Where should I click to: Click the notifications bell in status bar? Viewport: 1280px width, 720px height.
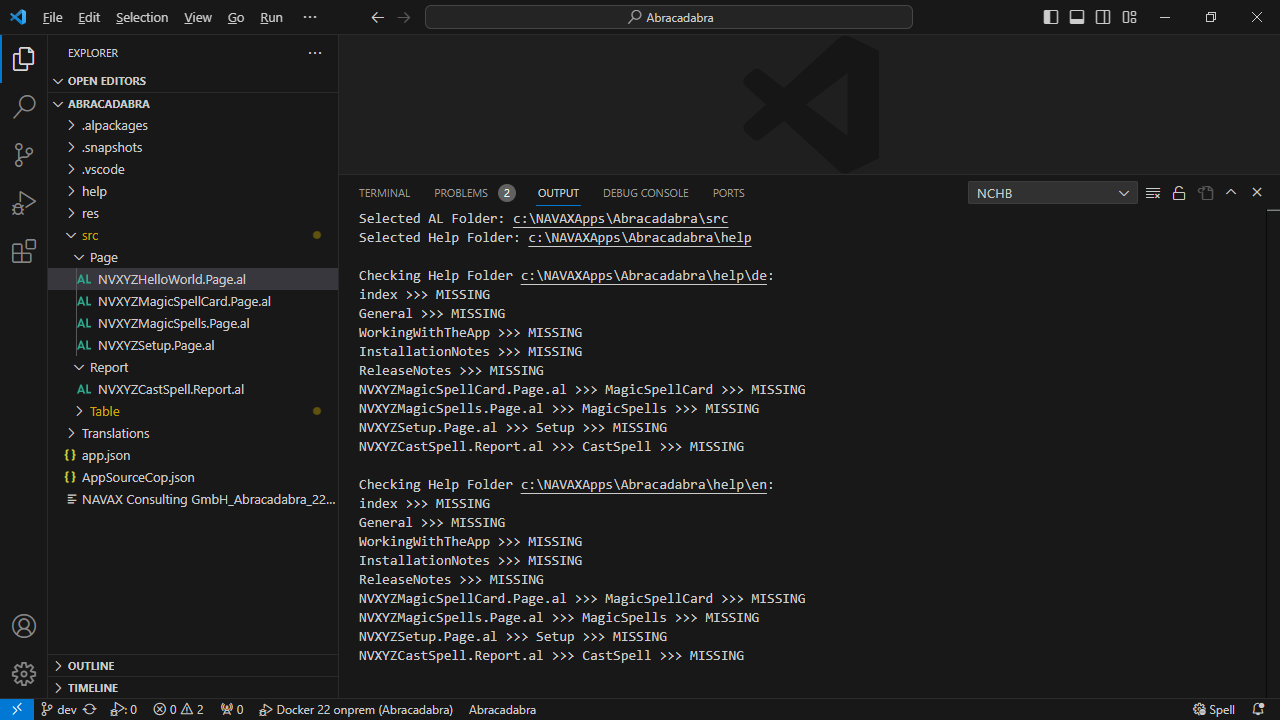pos(1258,709)
